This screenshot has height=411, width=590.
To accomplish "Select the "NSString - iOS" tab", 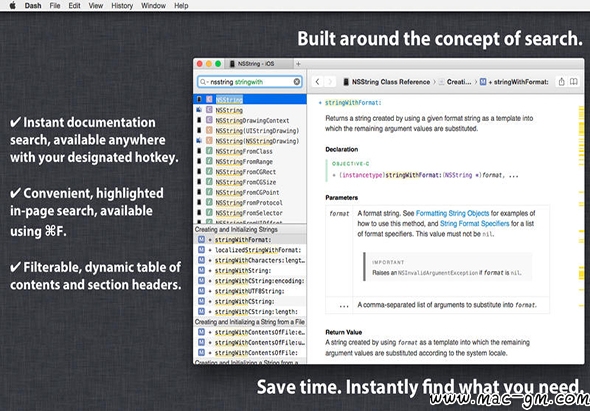I will click(259, 64).
